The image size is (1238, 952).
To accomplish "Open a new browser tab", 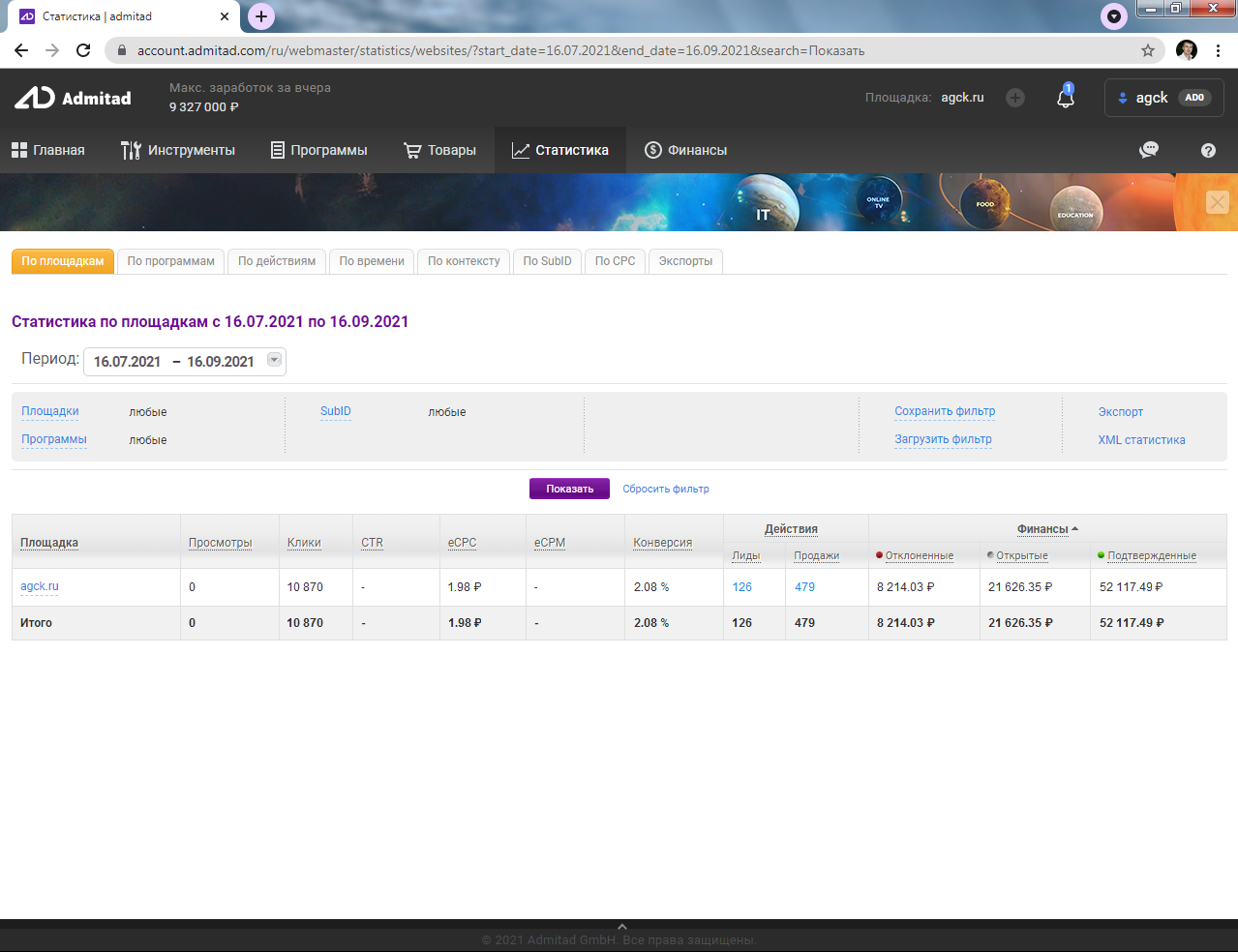I will (261, 16).
